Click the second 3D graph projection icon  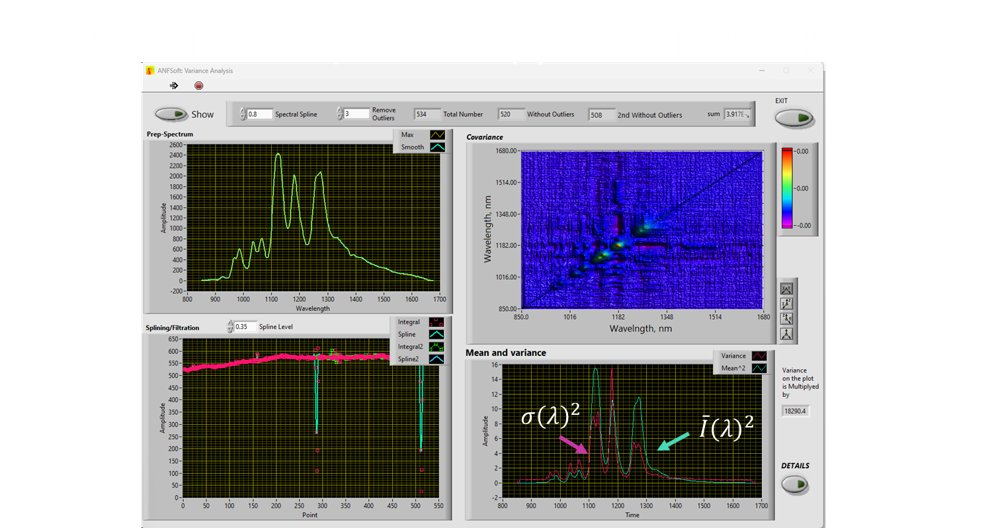(786, 304)
